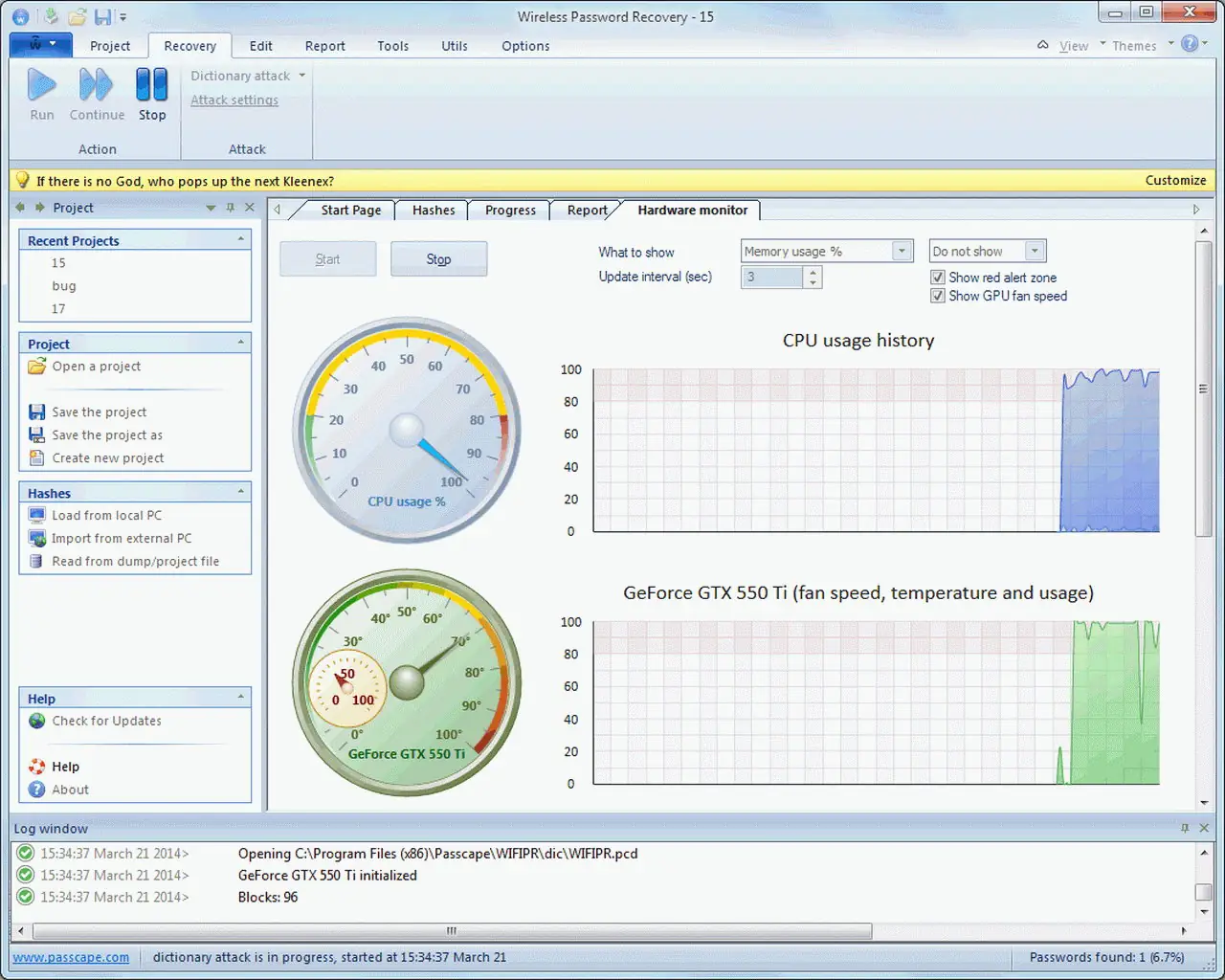Open the Do not show dropdown
The width and height of the screenshot is (1225, 980).
tap(1034, 251)
